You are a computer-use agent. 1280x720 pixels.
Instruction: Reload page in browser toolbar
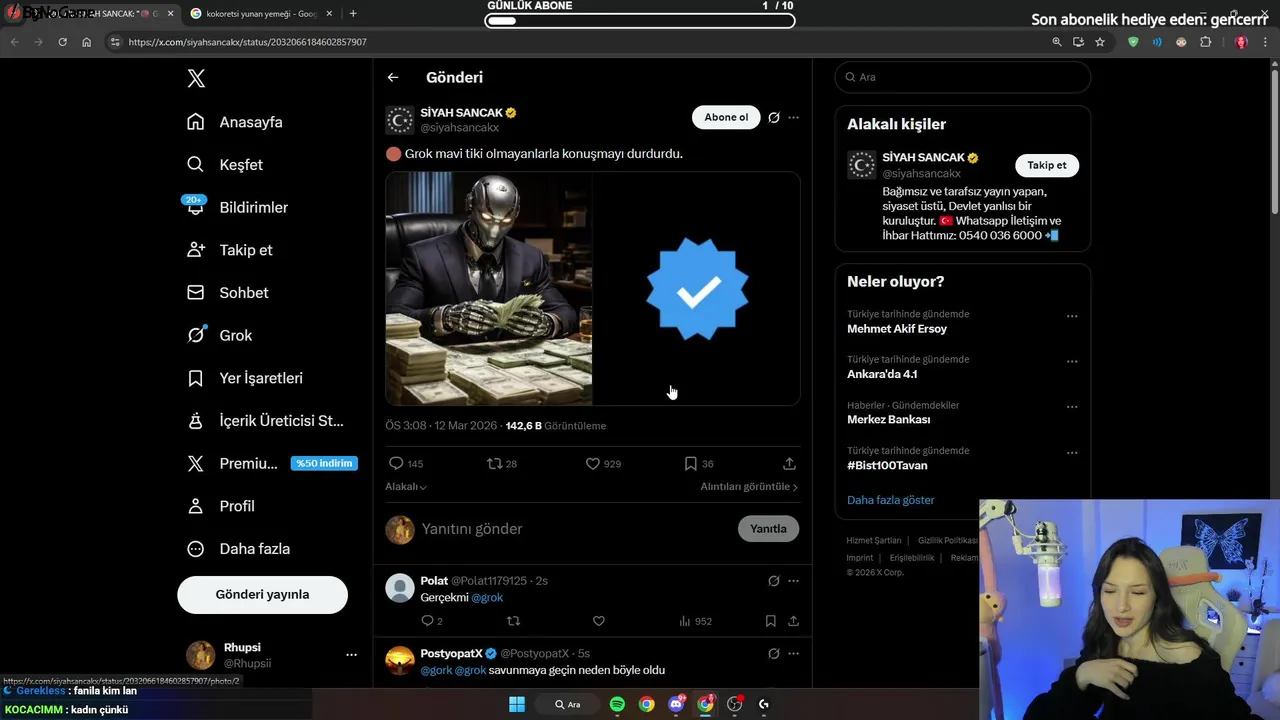tap(63, 42)
